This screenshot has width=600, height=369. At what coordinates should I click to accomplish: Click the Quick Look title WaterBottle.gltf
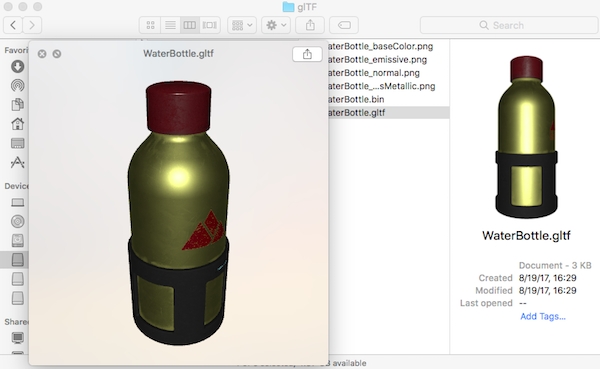tap(178, 54)
